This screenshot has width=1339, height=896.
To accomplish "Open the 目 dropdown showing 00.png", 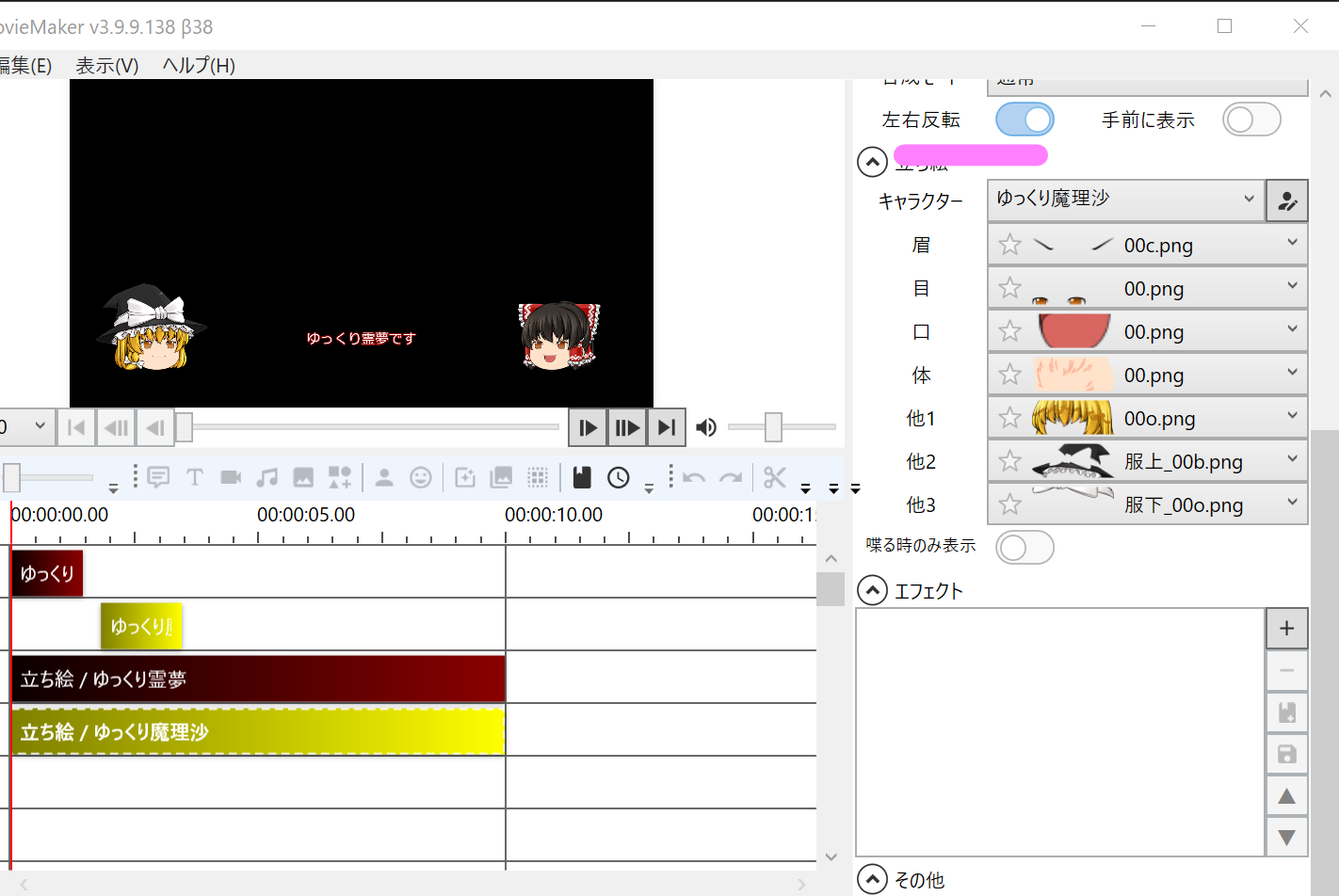I will pyautogui.click(x=1148, y=288).
